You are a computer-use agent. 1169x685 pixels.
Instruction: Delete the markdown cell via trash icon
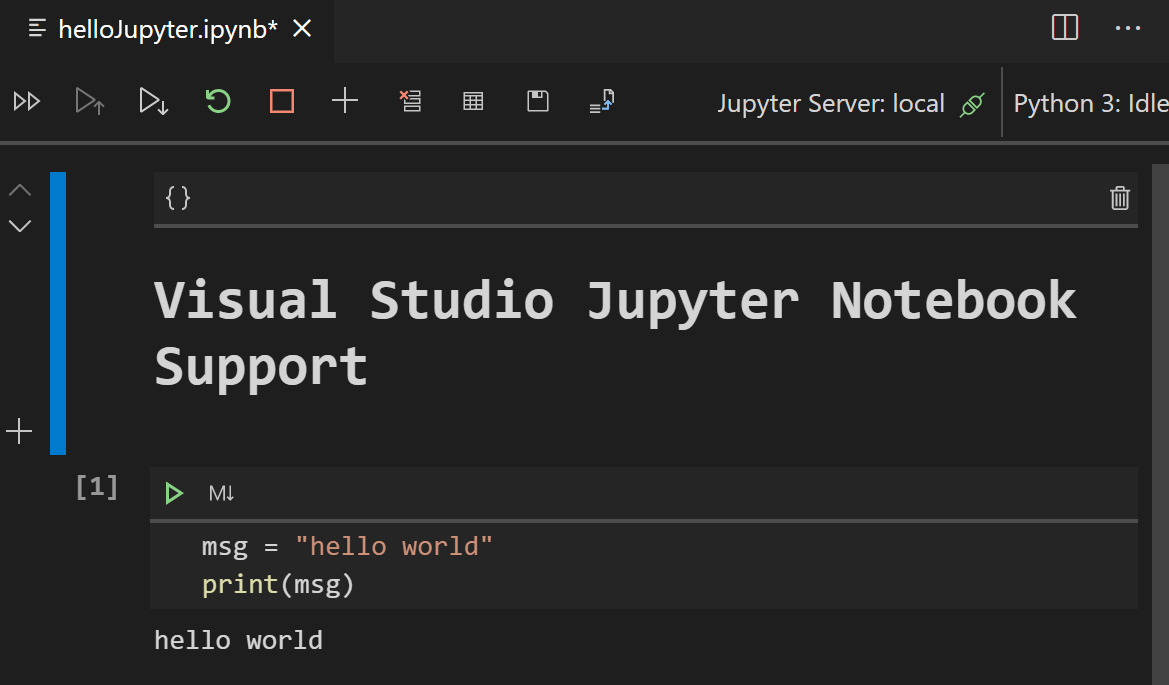1119,198
